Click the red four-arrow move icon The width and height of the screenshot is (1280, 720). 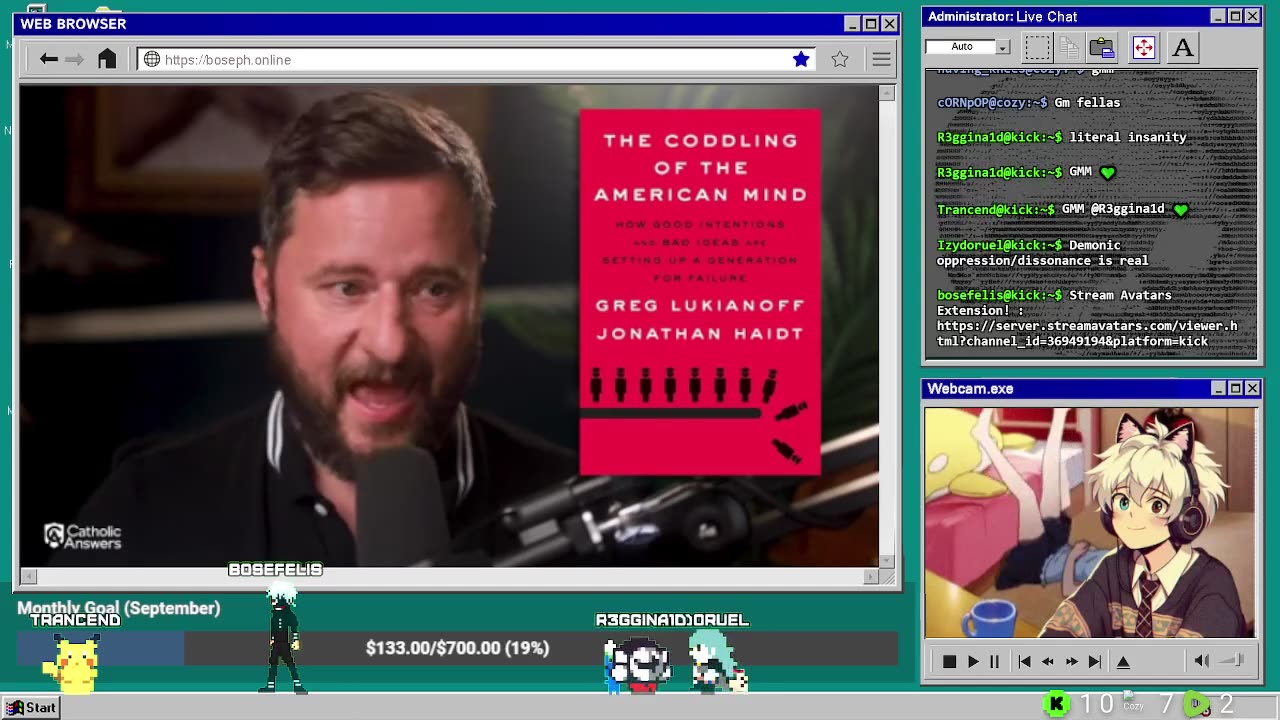[1143, 47]
